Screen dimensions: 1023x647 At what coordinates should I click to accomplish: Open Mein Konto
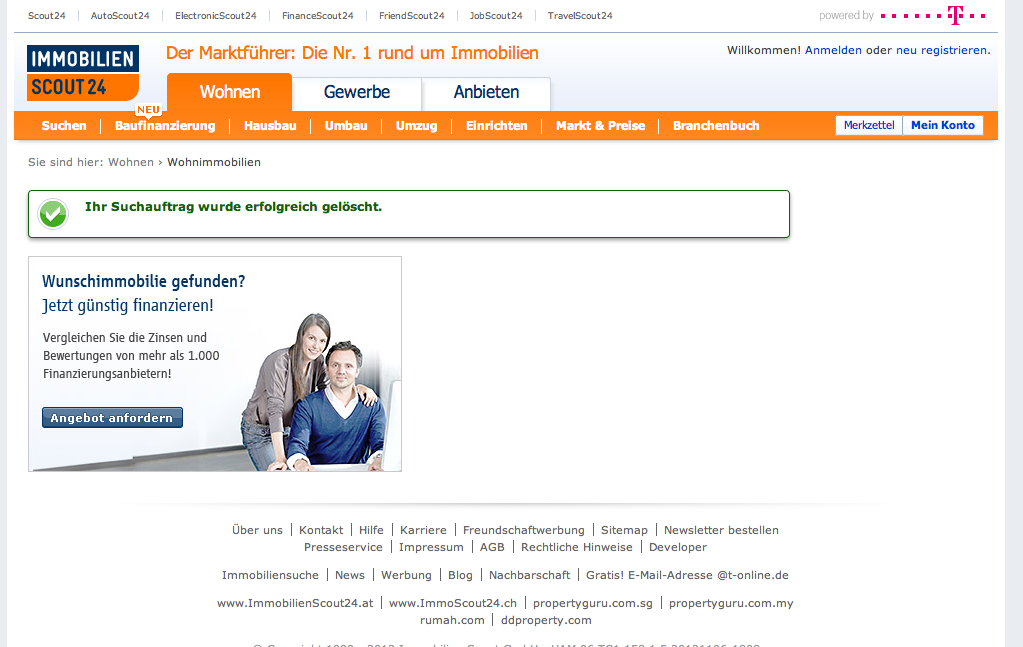943,125
